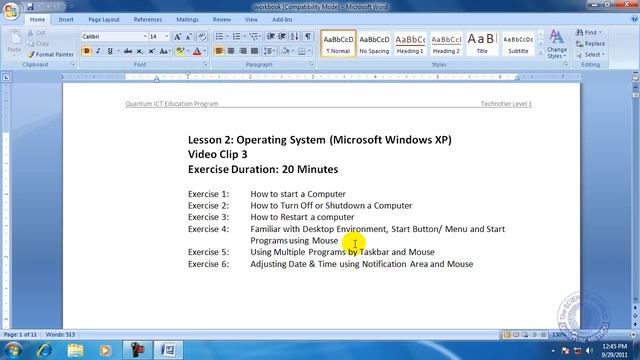The image size is (640, 360).
Task: Apply subscript formatting
Action: tap(140, 51)
